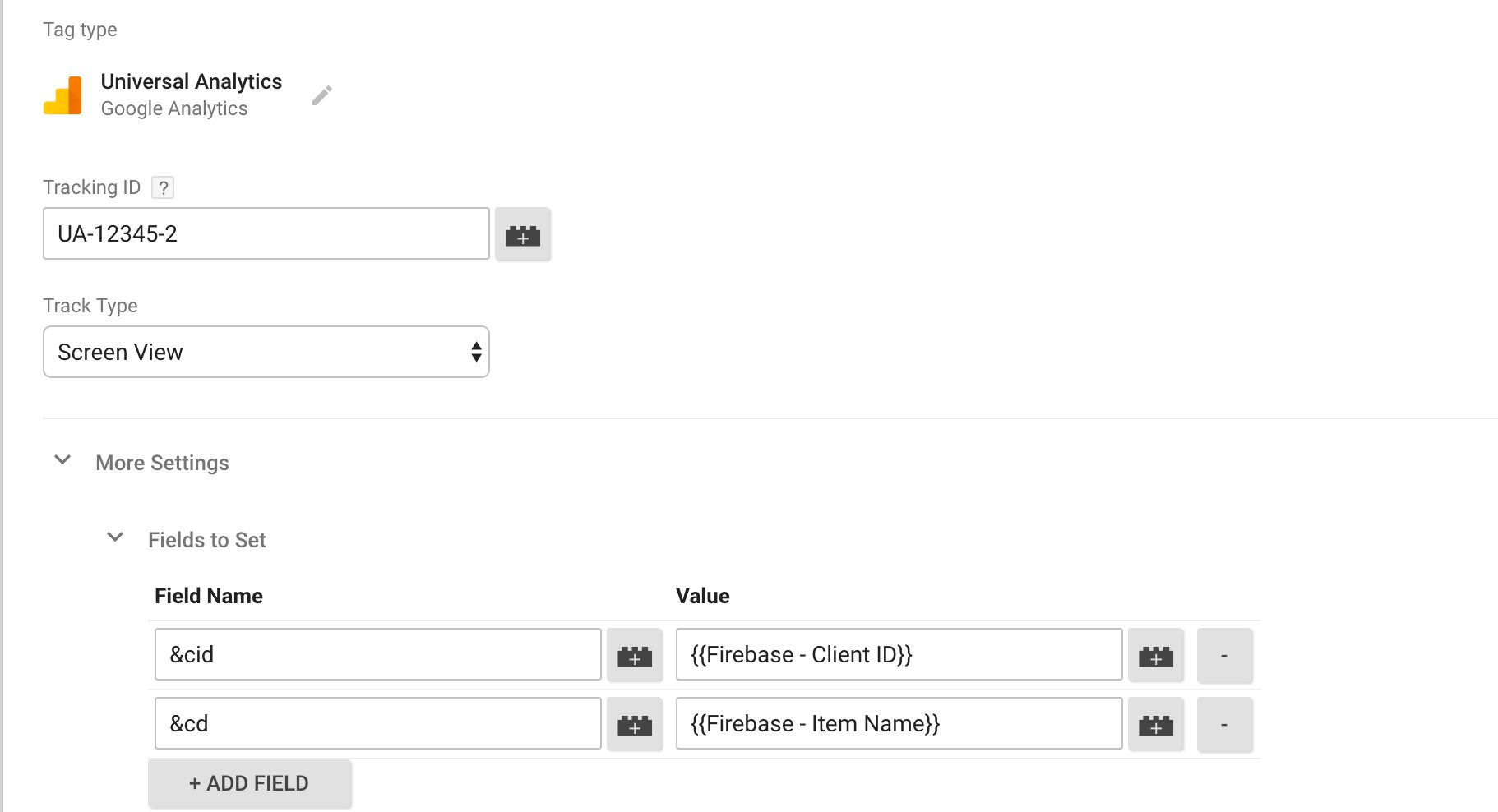1498x812 pixels.
Task: Focus the Tracking ID input field
Action: pyautogui.click(x=266, y=233)
